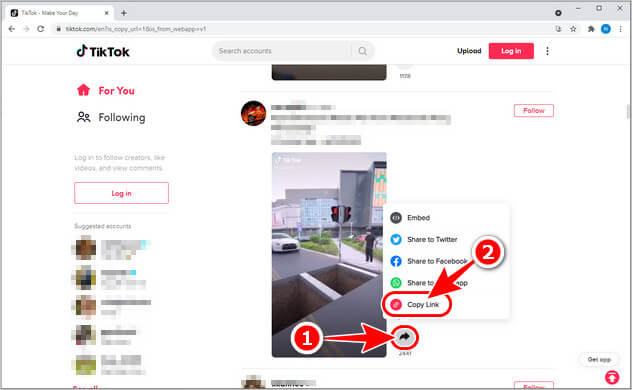This screenshot has width=632, height=390.
Task: Click the page vertical scrollbar
Action: [628, 111]
